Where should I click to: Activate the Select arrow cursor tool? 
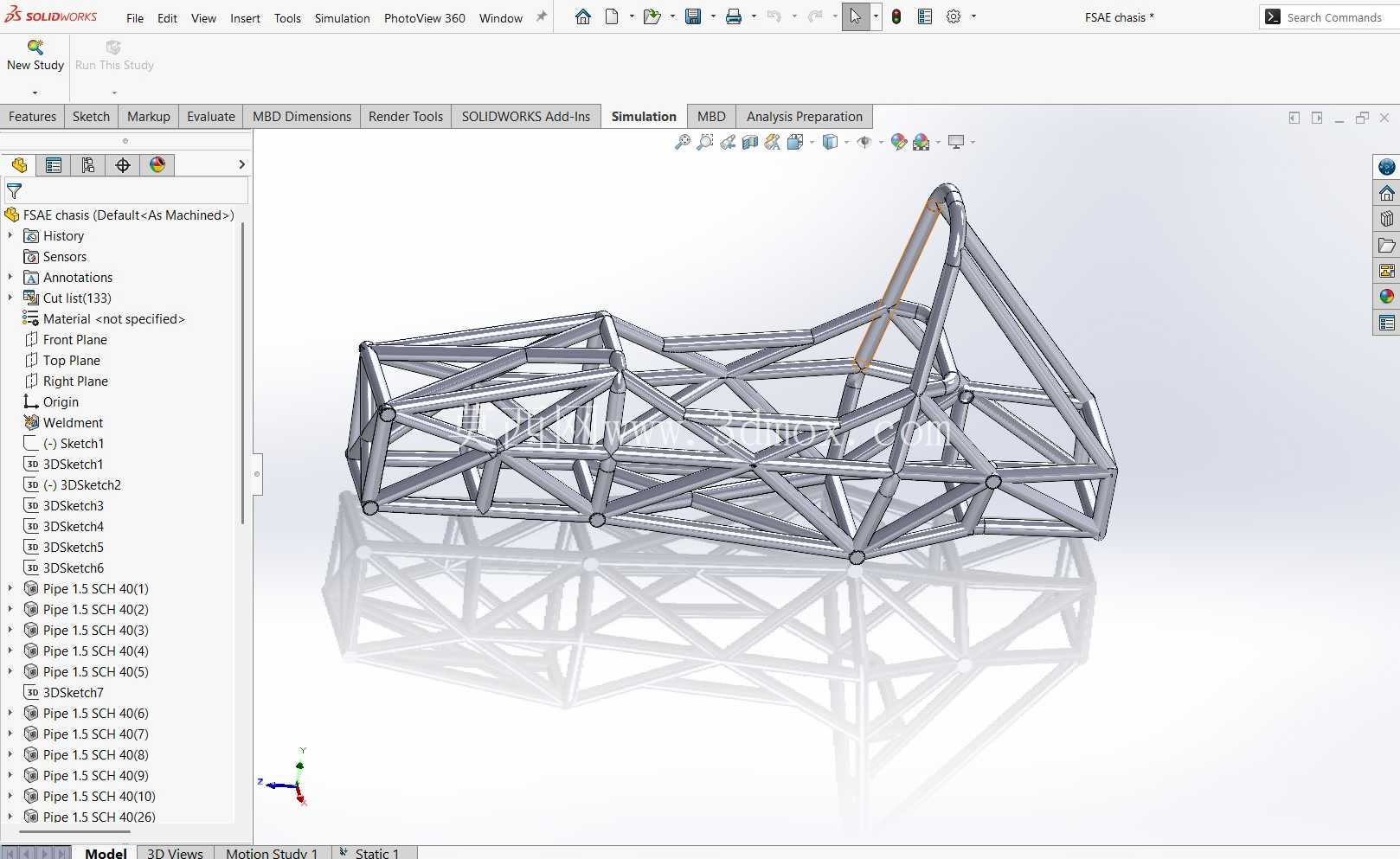point(855,16)
